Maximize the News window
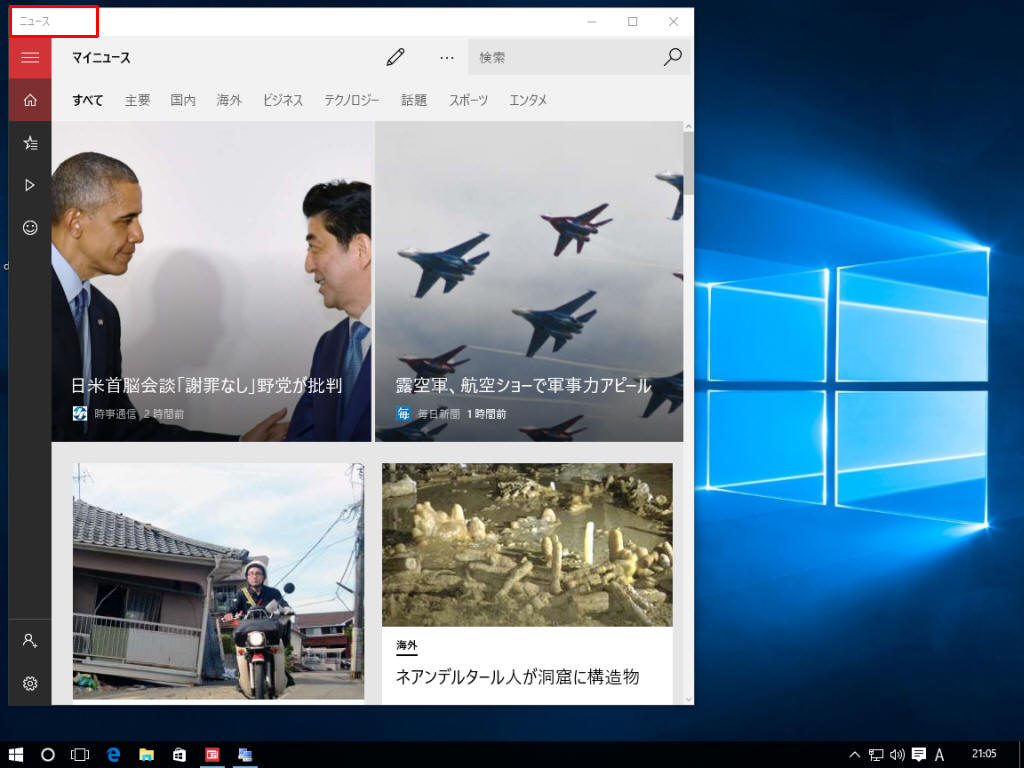1024x768 pixels. (x=632, y=22)
